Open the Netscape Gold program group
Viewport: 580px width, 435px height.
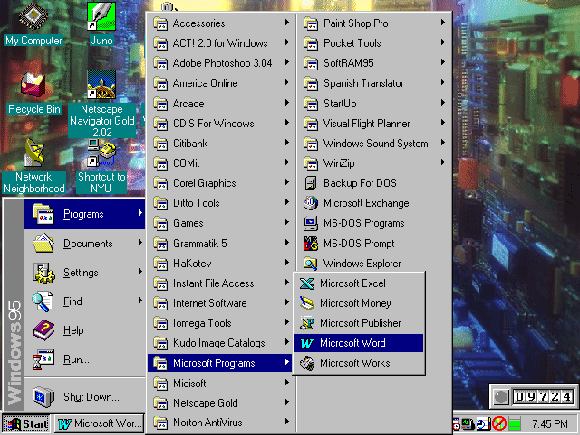coord(220,403)
